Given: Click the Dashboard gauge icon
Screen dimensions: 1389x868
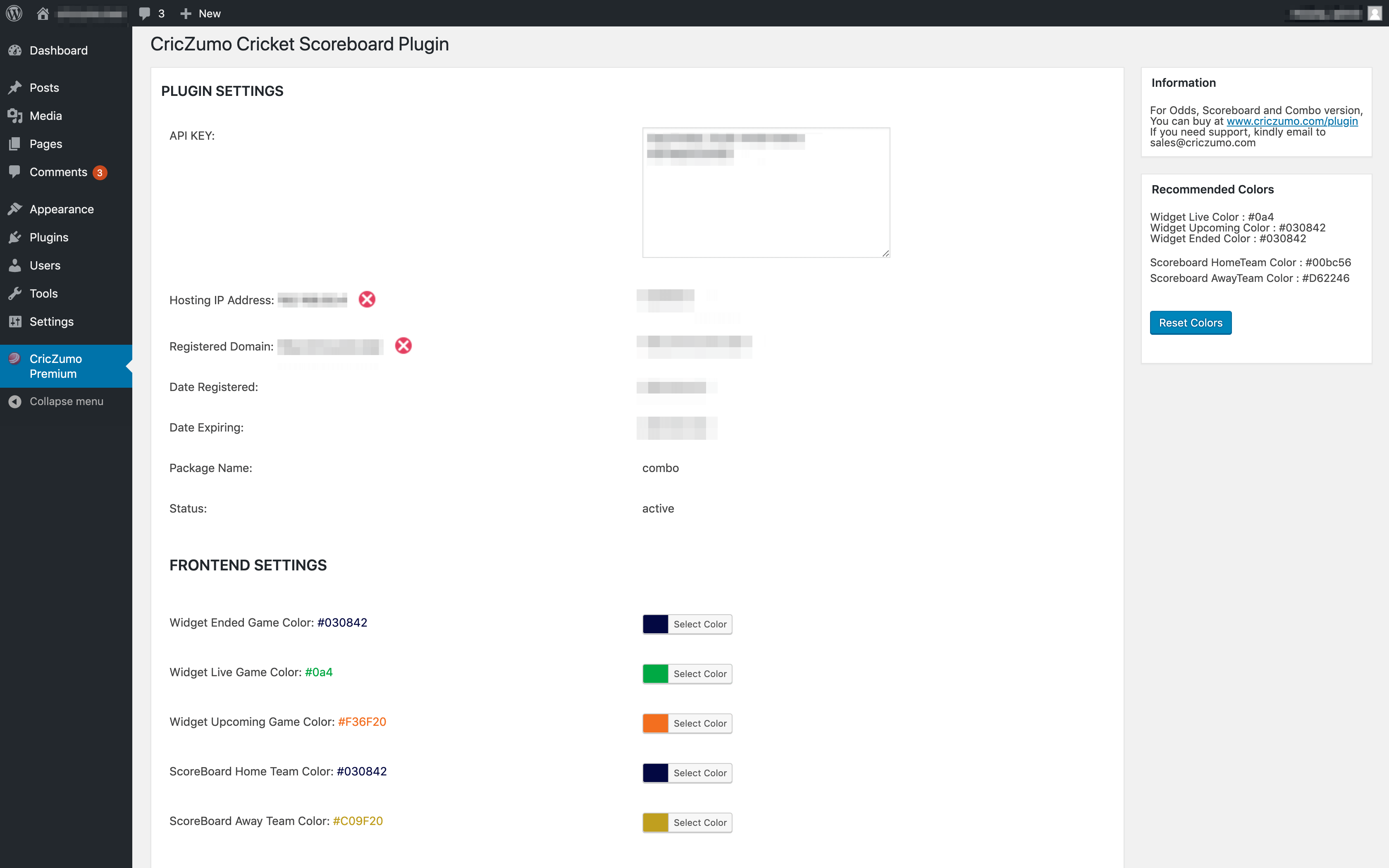Looking at the screenshot, I should 15,50.
